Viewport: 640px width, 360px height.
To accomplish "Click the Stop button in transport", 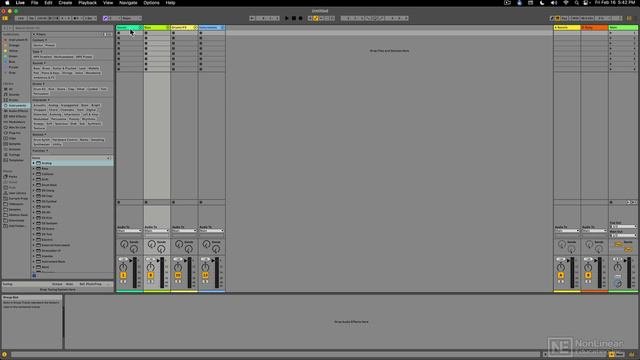I will tap(293, 18).
